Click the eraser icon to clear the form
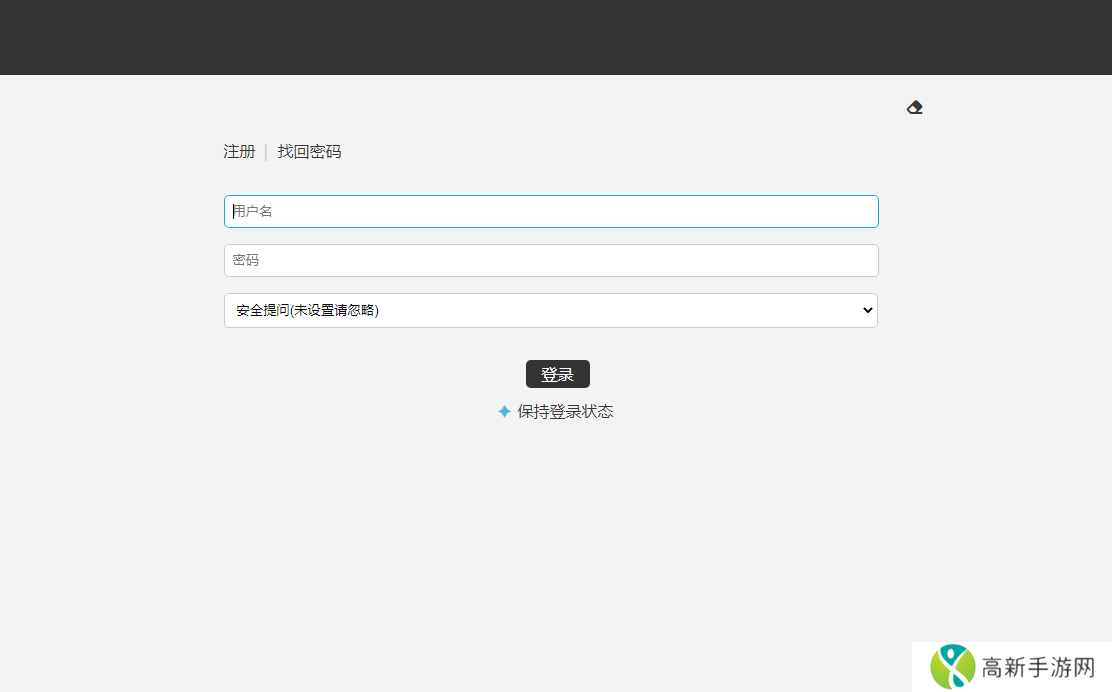This screenshot has width=1112, height=692. click(914, 107)
